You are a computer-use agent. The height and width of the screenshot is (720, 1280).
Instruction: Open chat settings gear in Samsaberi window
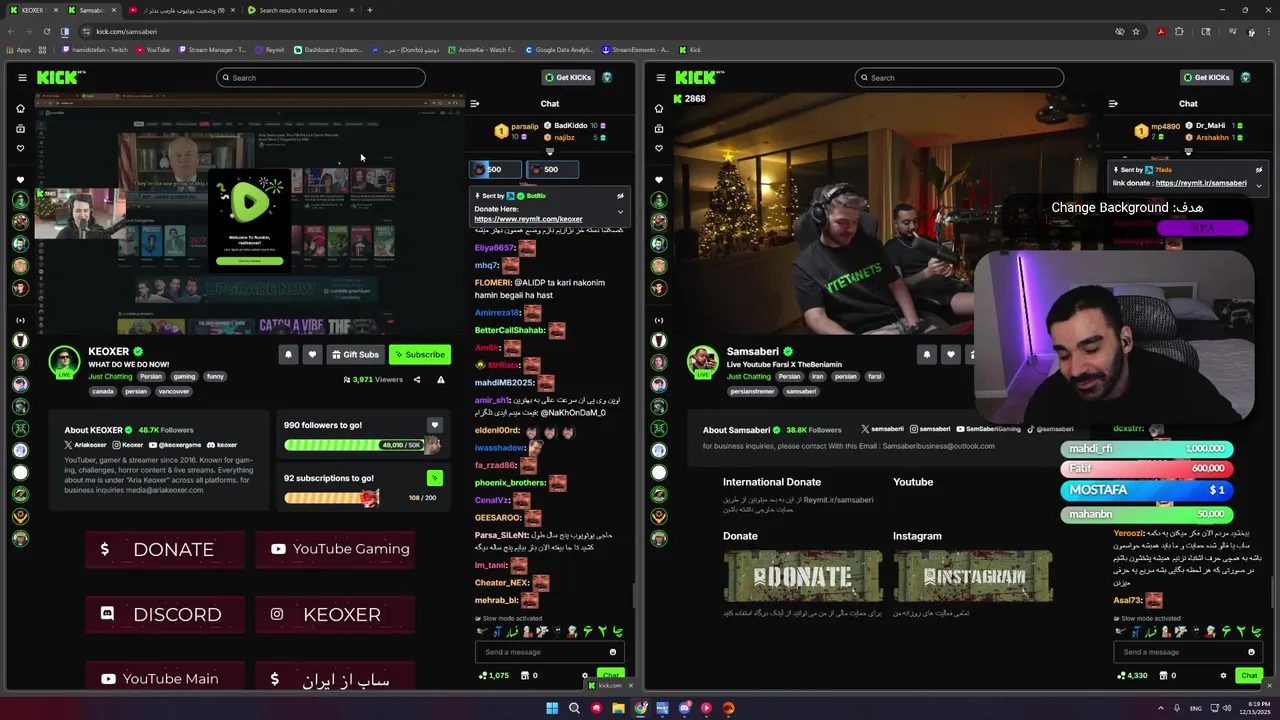tap(1223, 675)
